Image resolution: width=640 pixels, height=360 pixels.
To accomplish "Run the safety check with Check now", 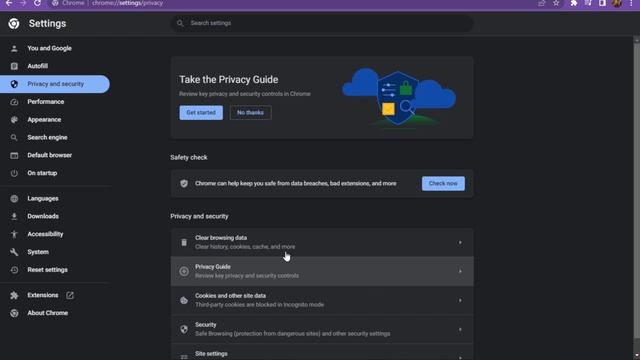I will coord(443,184).
